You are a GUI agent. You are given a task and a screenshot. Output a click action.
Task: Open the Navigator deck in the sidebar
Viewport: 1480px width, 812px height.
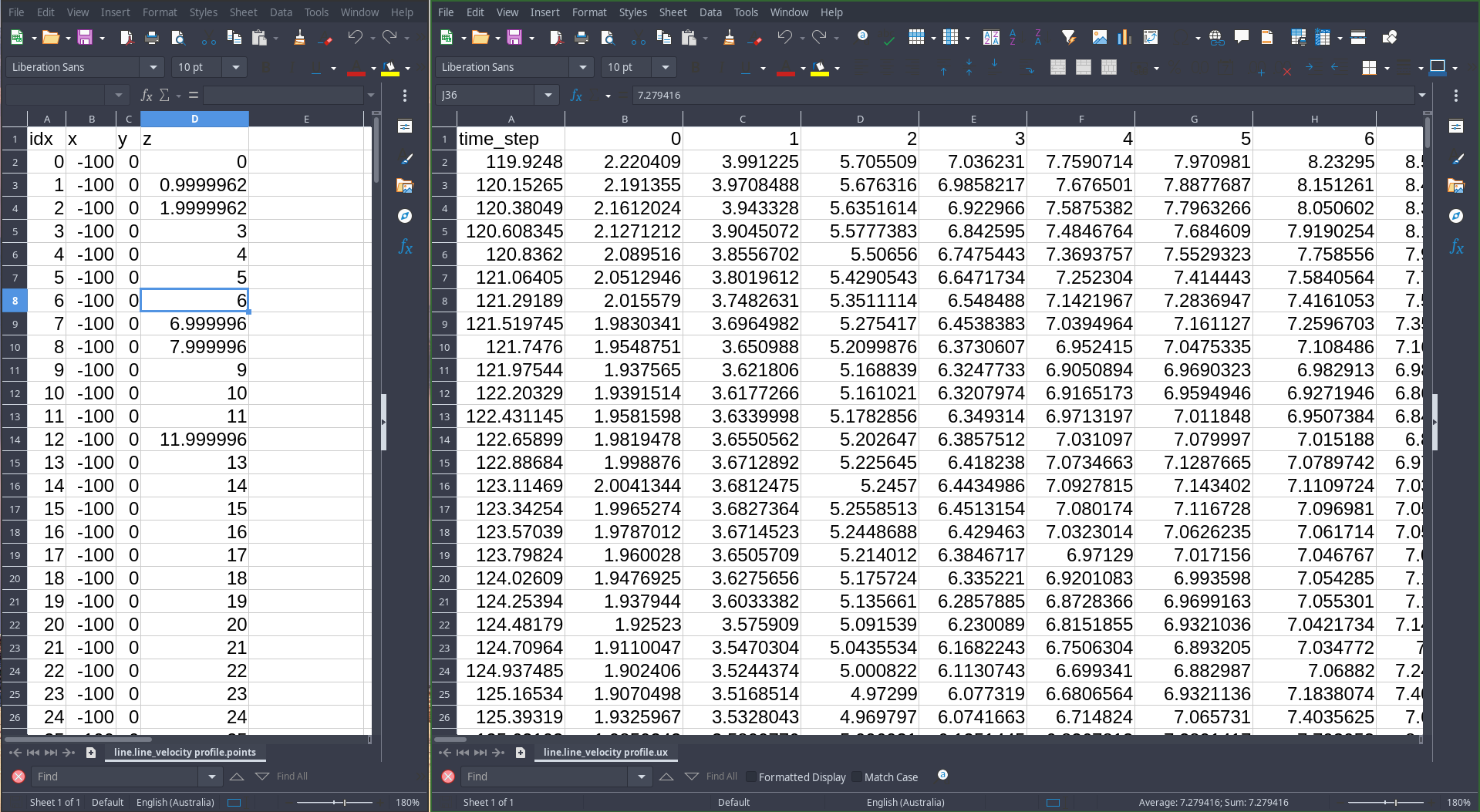pyautogui.click(x=1456, y=217)
